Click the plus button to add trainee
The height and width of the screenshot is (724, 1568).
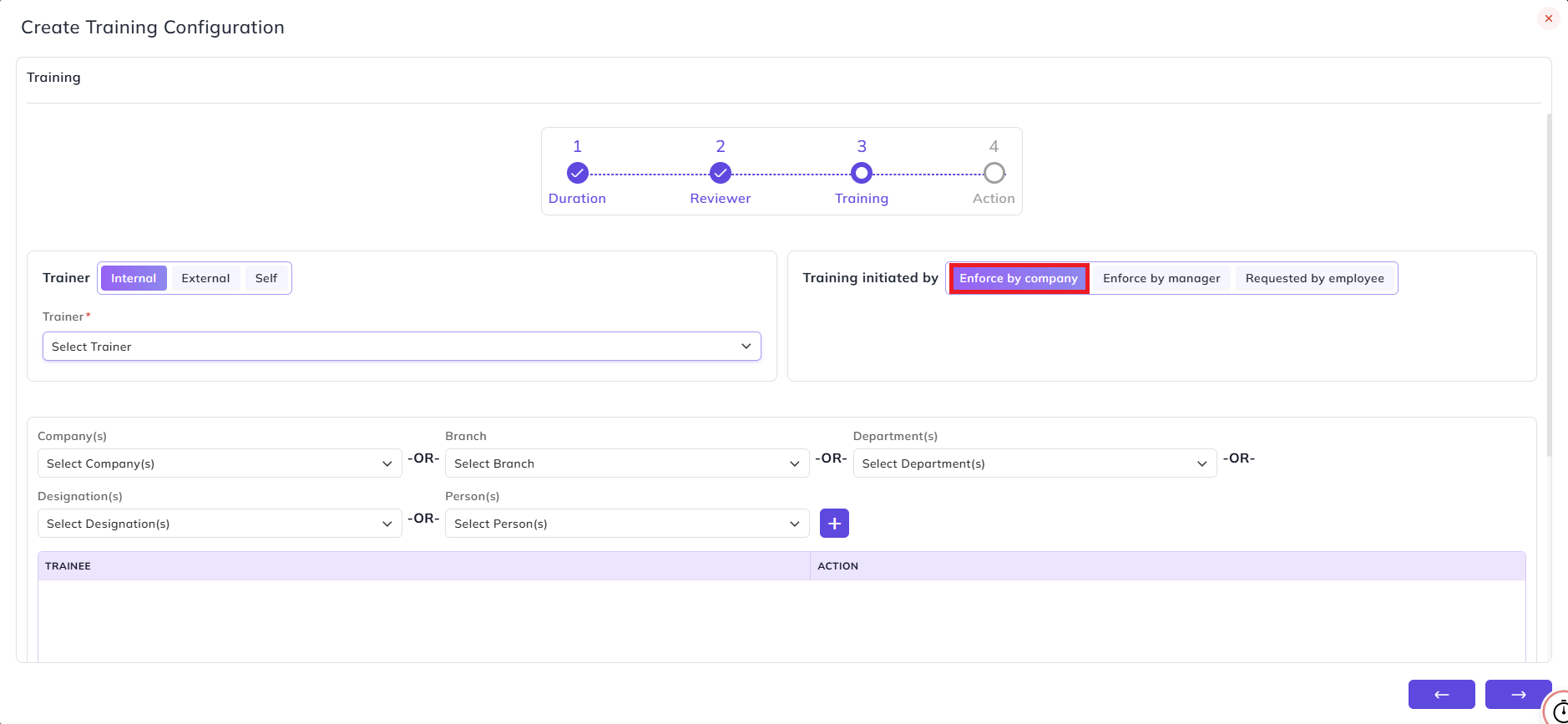pos(834,524)
